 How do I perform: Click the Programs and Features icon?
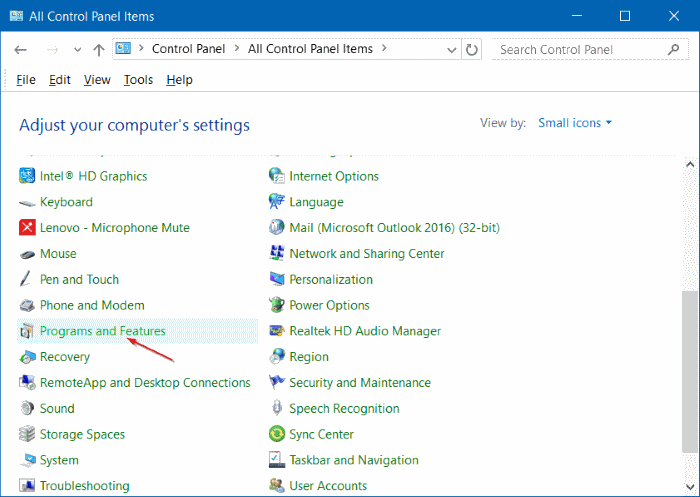[27, 331]
